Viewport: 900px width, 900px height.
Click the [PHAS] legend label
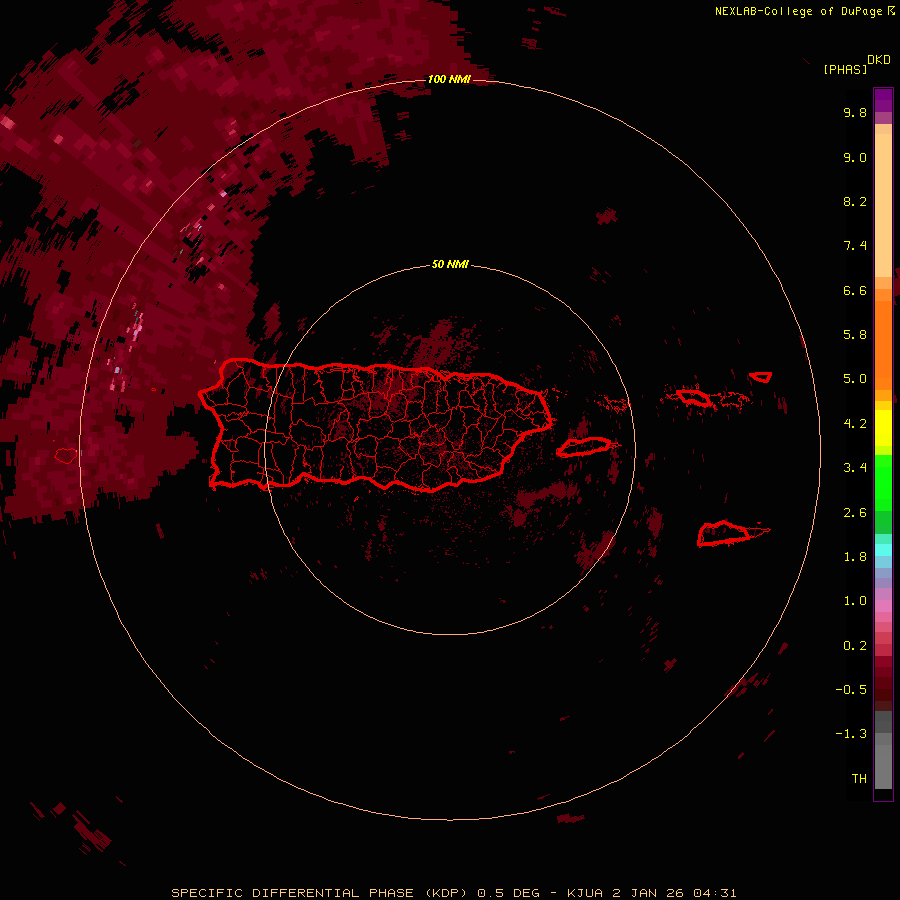point(845,70)
